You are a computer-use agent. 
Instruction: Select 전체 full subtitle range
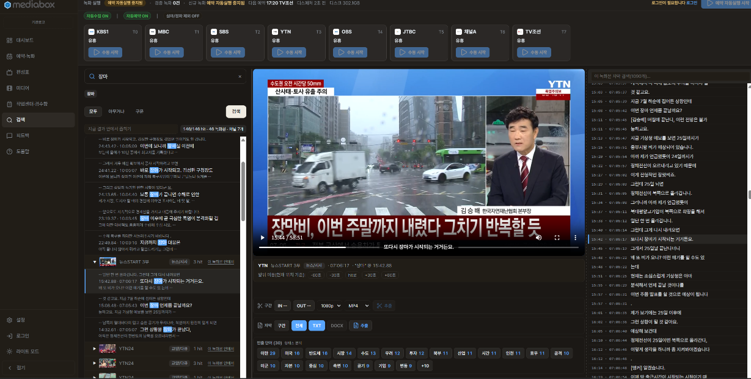tap(299, 326)
